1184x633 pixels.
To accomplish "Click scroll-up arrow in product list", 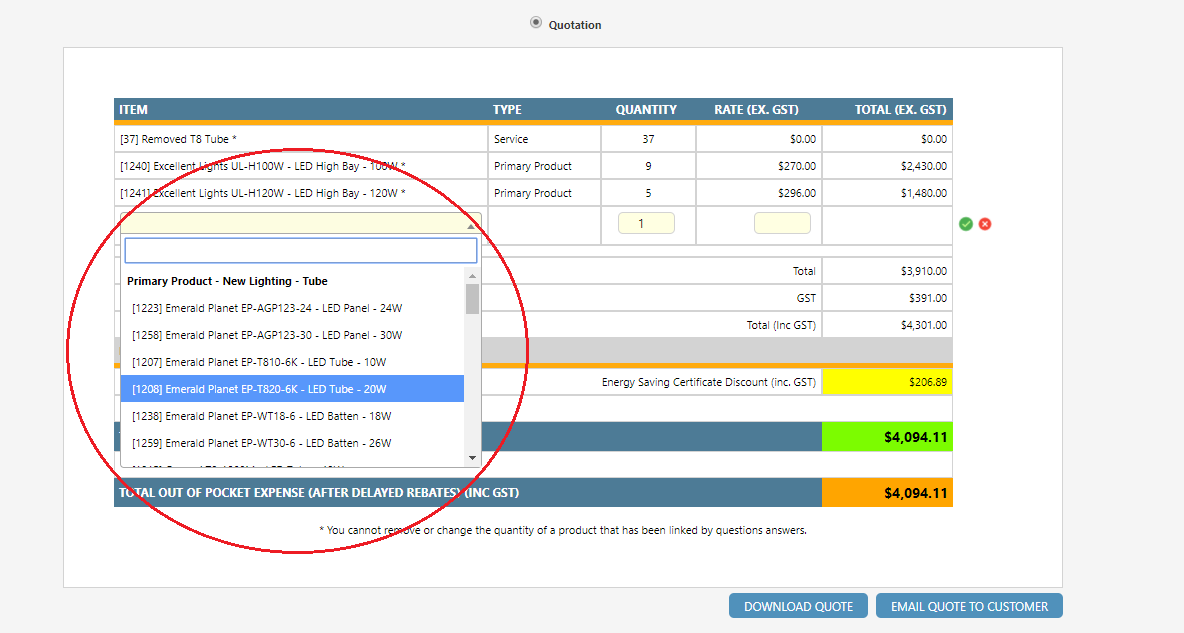I will [472, 275].
